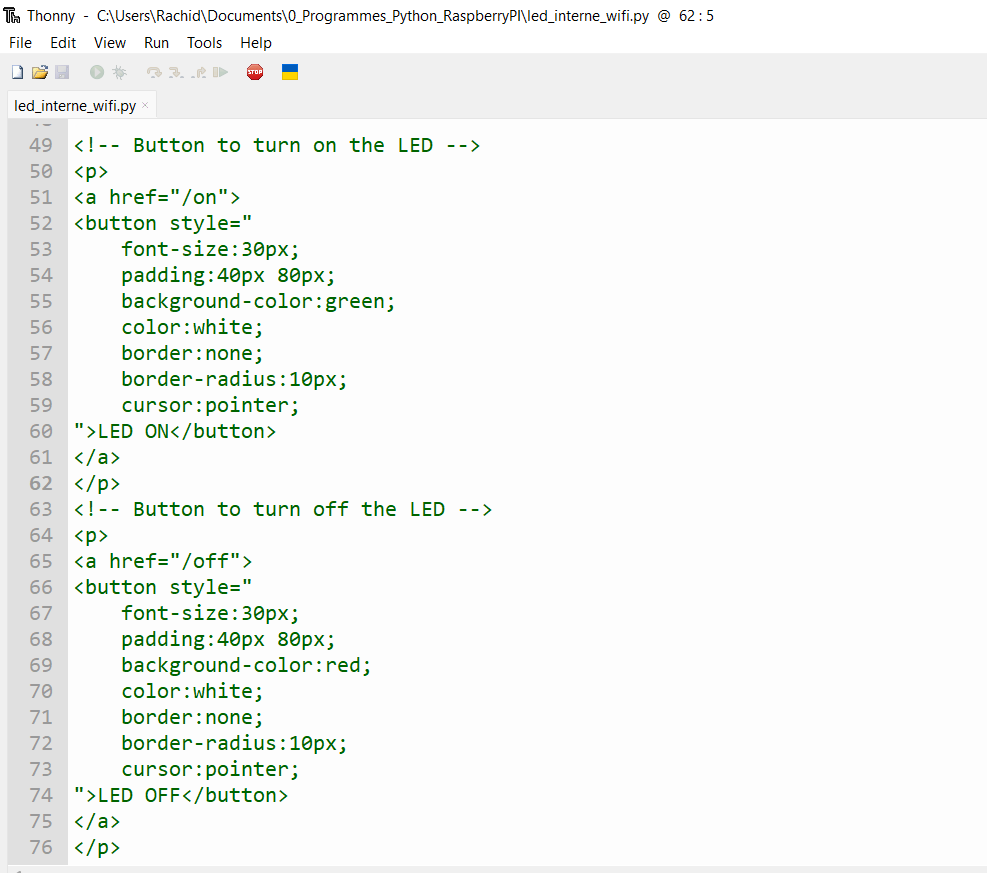Stop the backend with red STOP icon
Image resolution: width=987 pixels, height=873 pixels.
click(255, 72)
